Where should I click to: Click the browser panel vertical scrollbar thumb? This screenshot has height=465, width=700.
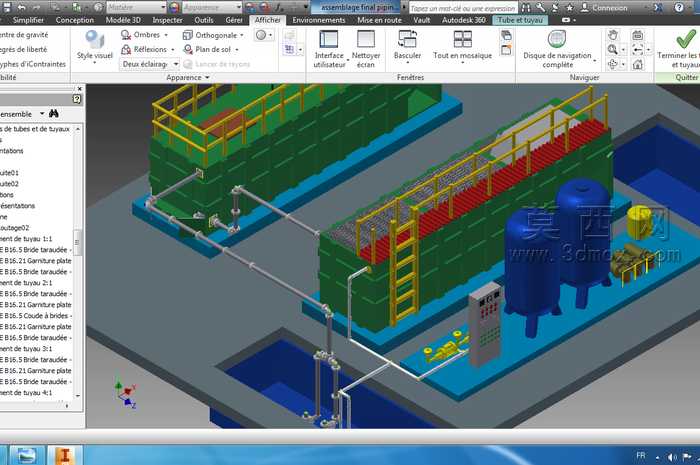click(77, 243)
